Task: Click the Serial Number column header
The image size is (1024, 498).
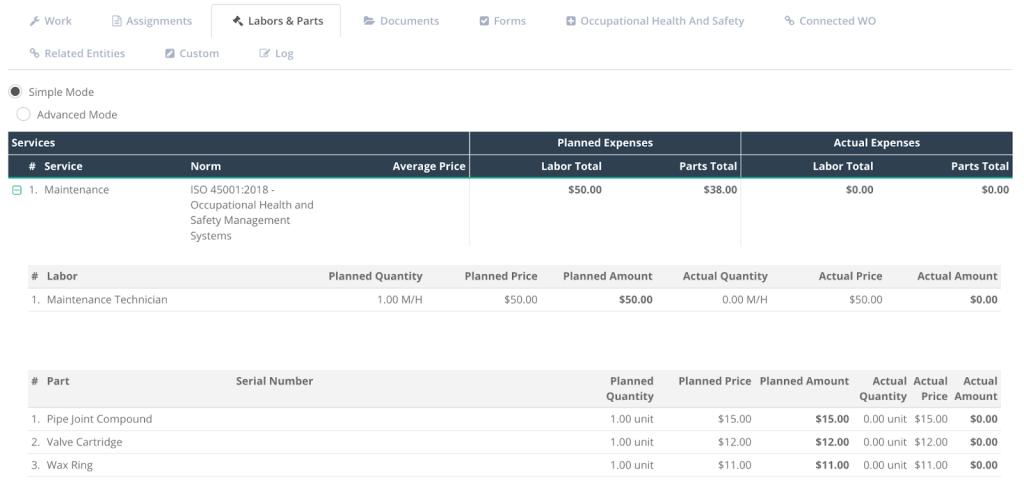Action: (274, 381)
